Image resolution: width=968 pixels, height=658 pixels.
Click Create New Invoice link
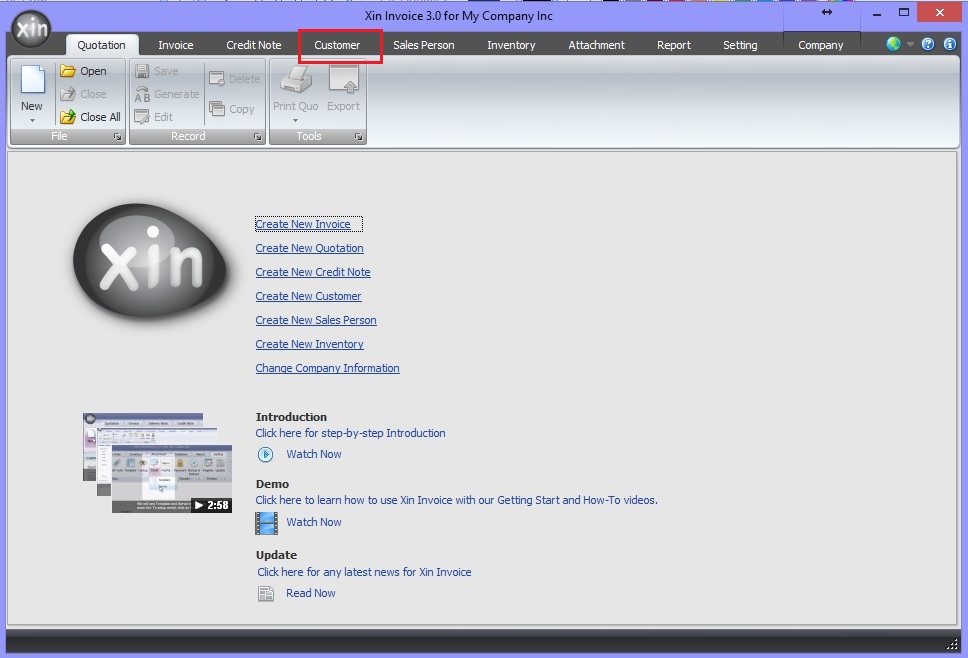point(302,224)
